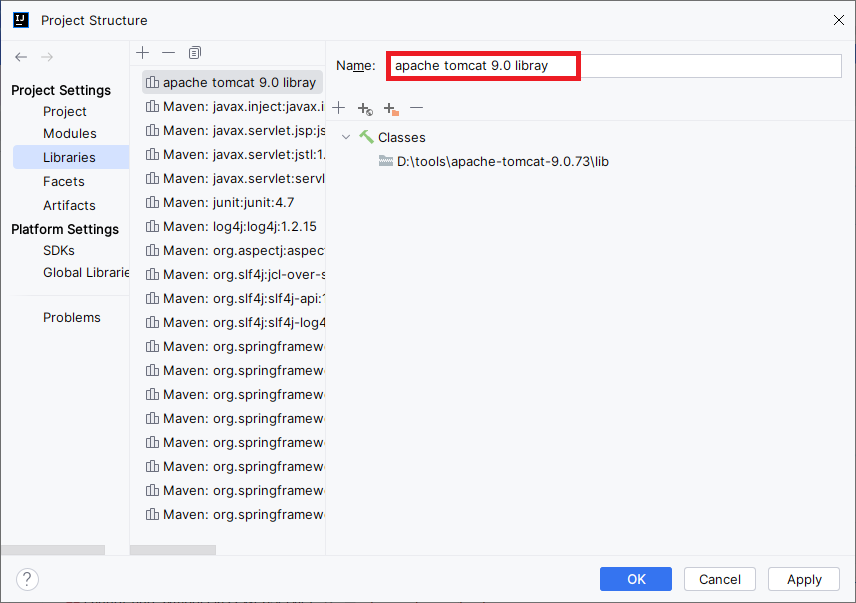856x603 pixels.
Task: Open Project settings page
Action: coord(64,111)
